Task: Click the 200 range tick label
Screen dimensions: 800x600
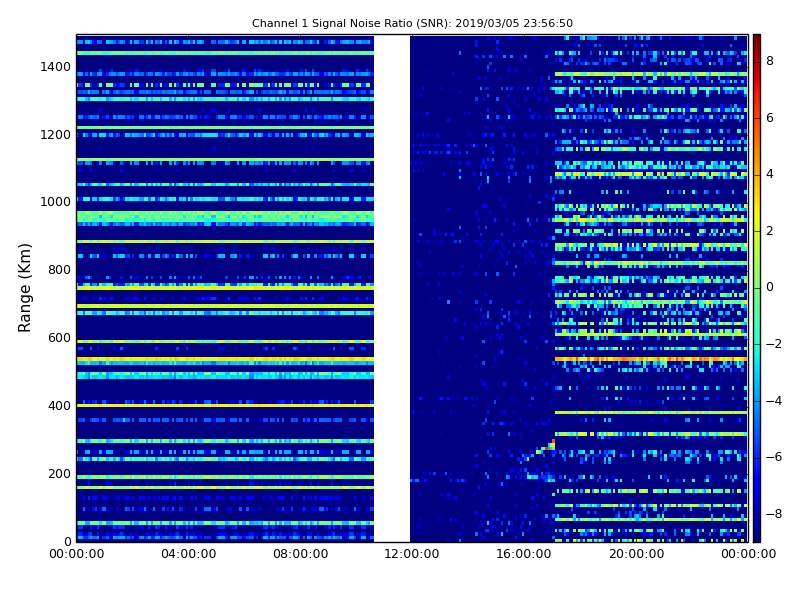Action: coord(59,473)
